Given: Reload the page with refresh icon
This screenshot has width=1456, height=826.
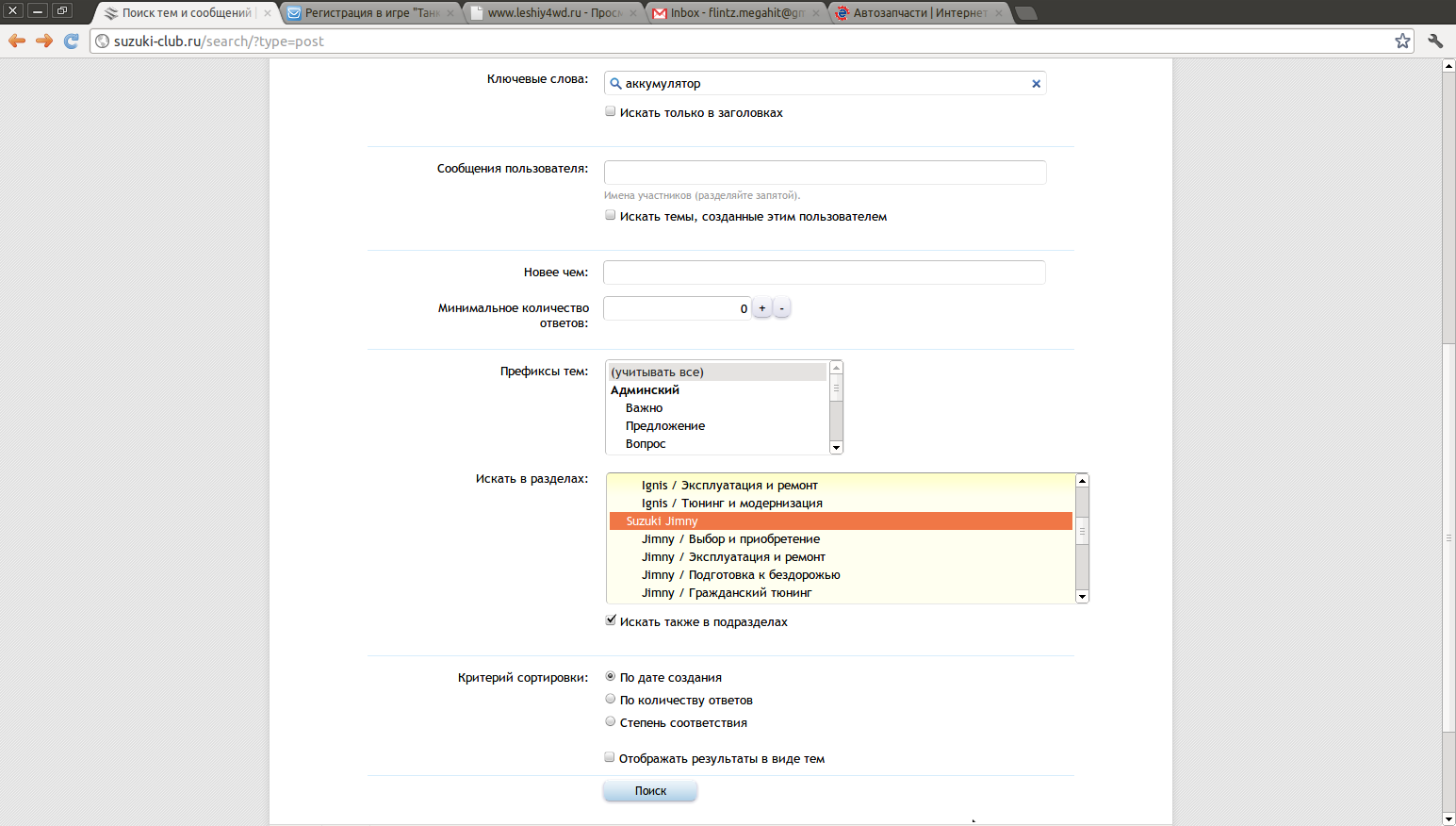Looking at the screenshot, I should [71, 41].
